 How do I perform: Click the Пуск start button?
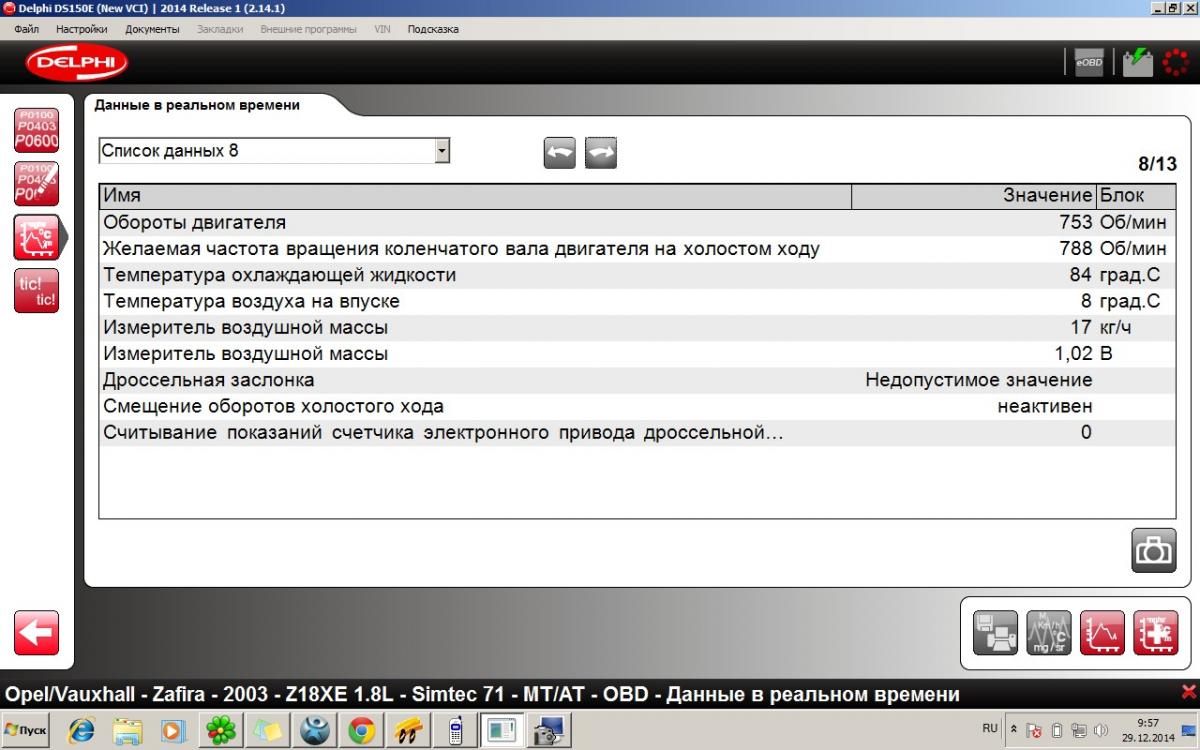tap(26, 731)
